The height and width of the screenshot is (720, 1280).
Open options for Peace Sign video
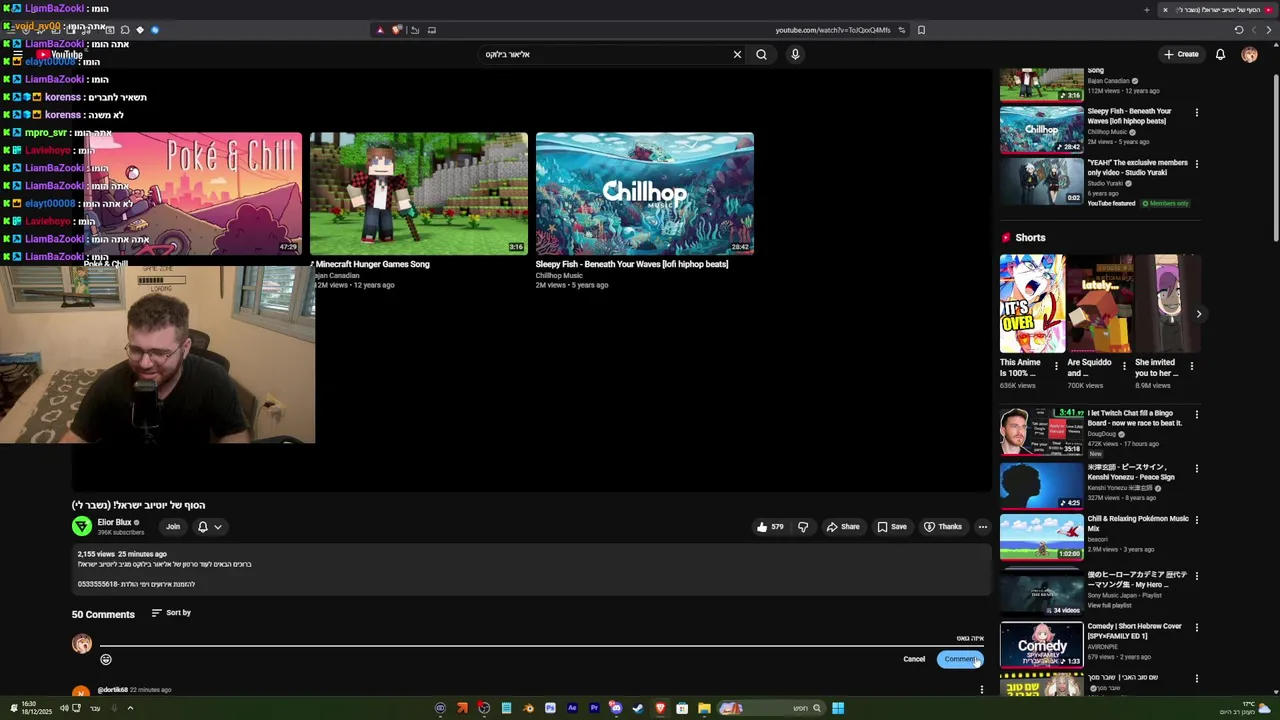1196,468
